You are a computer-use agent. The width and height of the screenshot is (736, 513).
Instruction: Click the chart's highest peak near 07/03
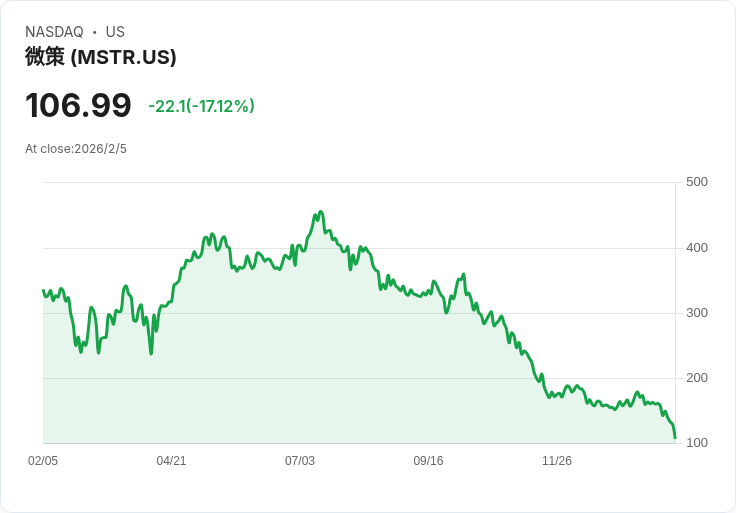coord(321,212)
